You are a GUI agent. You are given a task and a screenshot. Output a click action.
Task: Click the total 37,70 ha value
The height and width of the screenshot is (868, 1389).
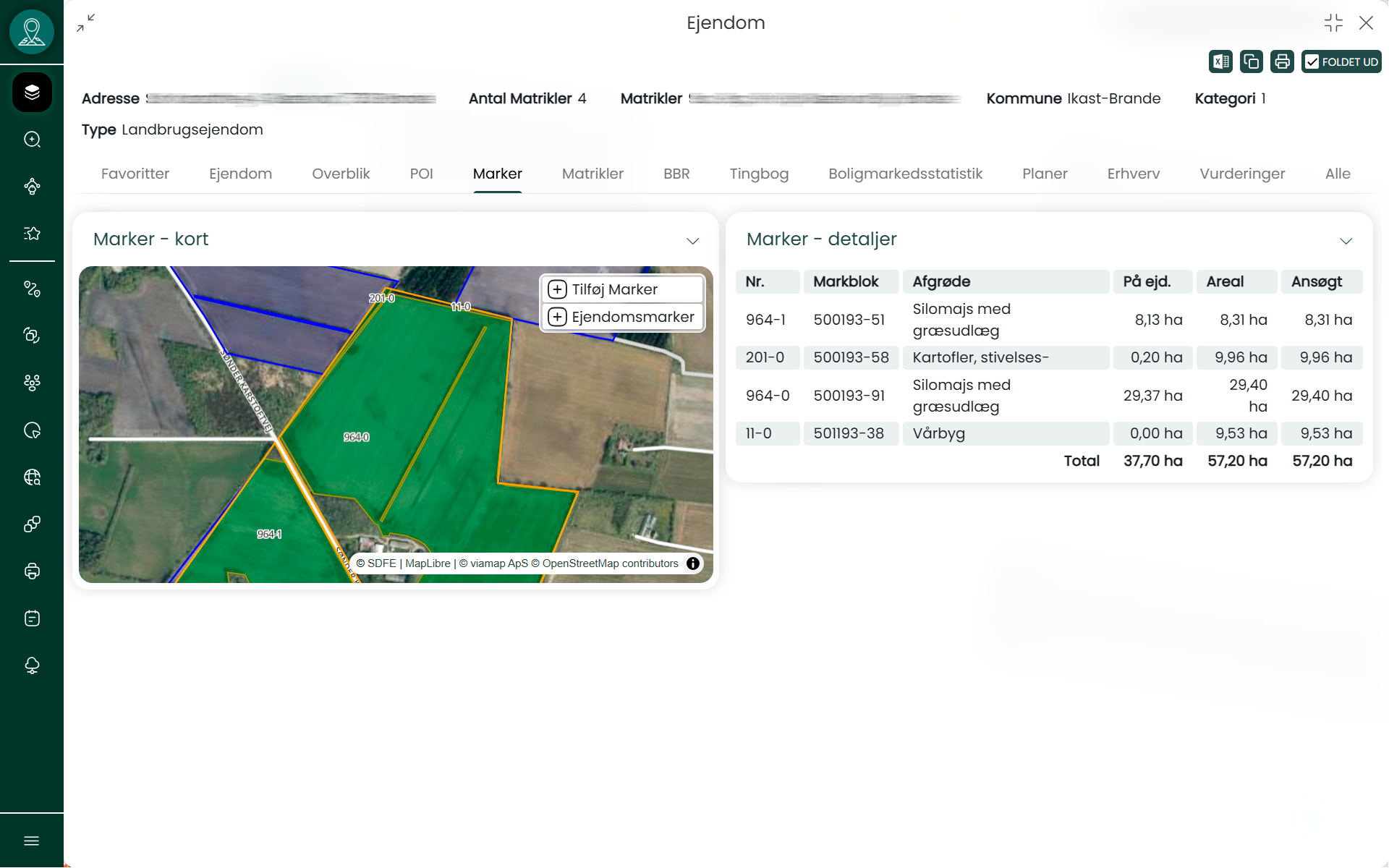[x=1152, y=461]
